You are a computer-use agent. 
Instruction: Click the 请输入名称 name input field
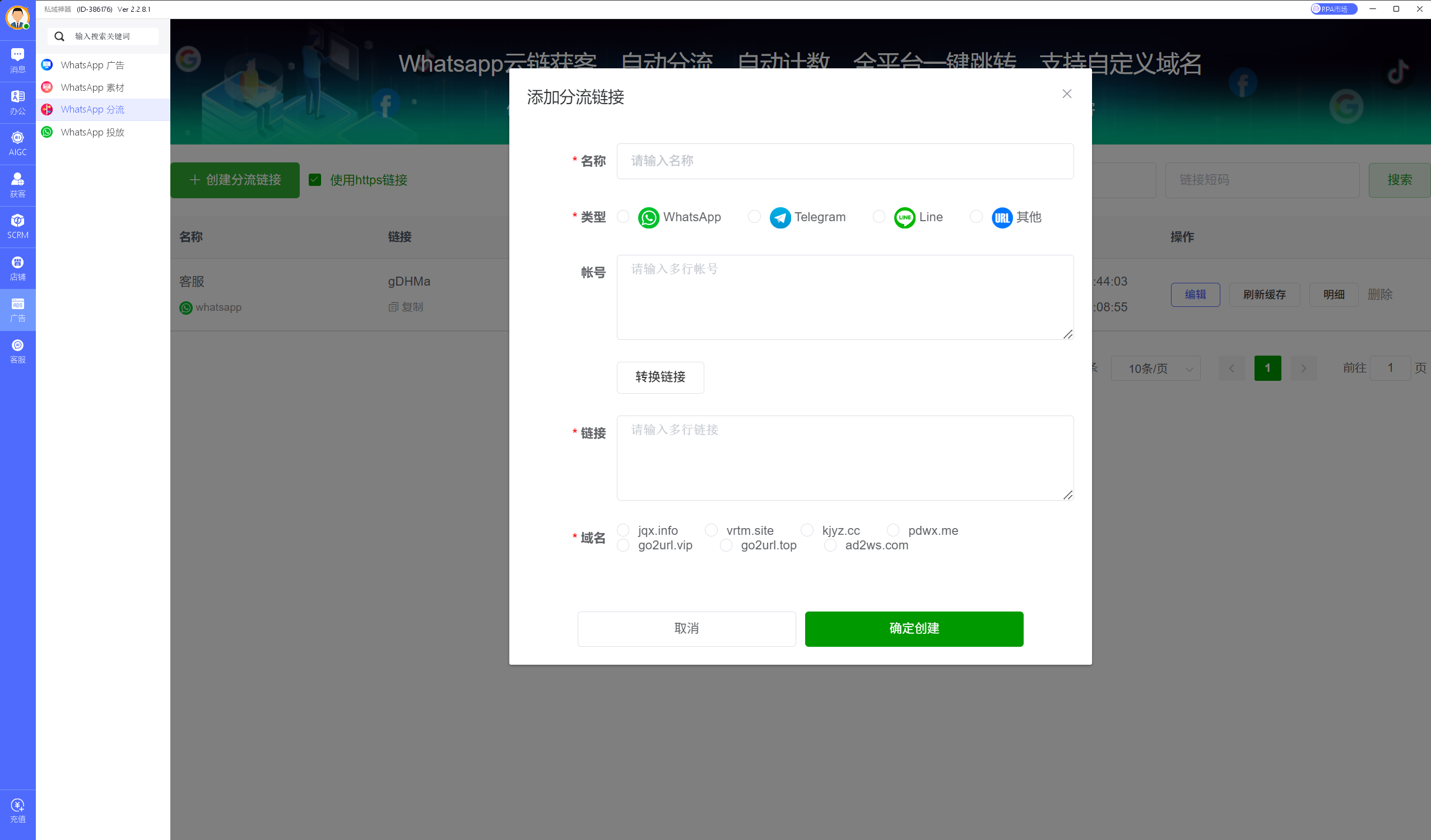[x=844, y=161]
